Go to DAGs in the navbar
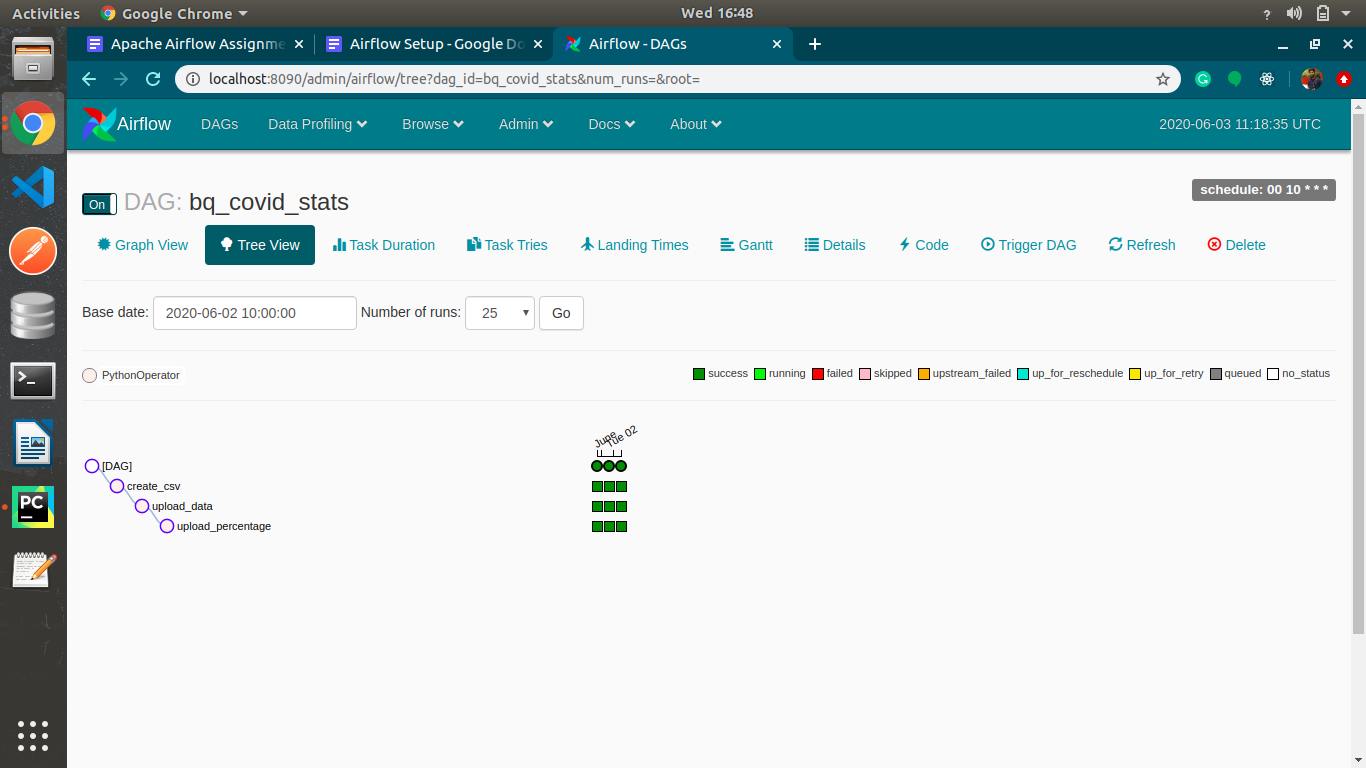1366x768 pixels. coord(219,124)
